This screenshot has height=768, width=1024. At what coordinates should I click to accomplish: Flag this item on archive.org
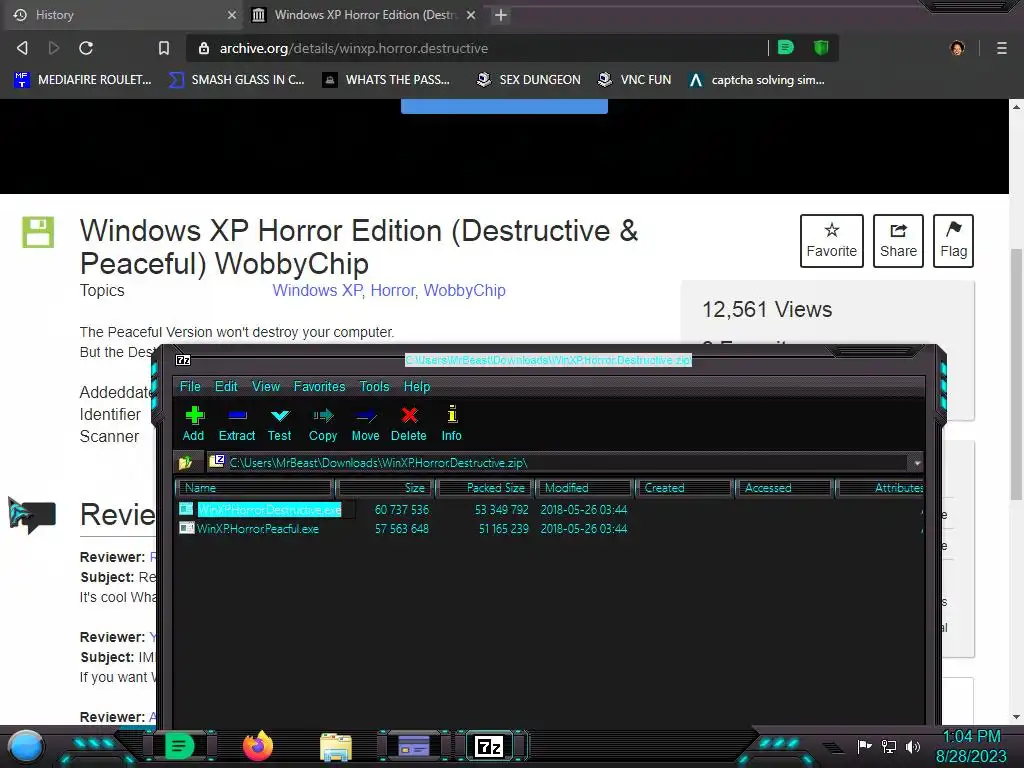click(953, 241)
